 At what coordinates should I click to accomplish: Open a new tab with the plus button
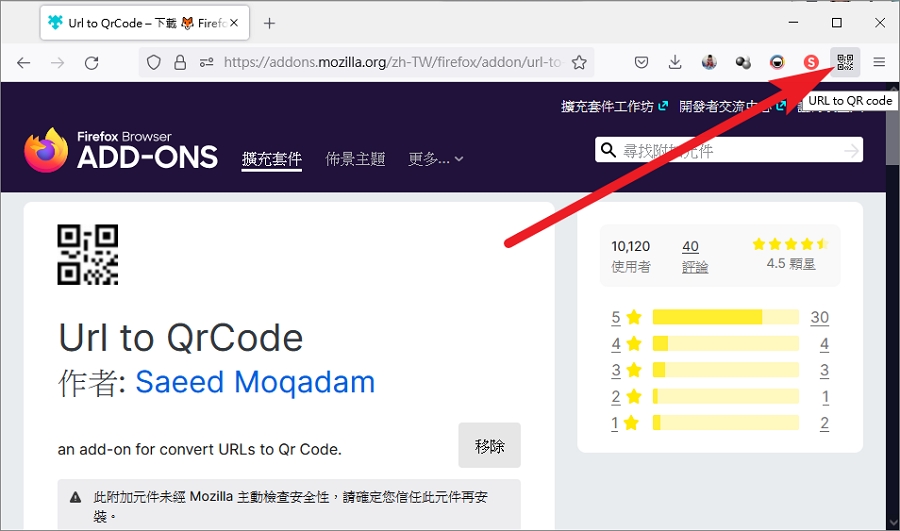[x=269, y=23]
